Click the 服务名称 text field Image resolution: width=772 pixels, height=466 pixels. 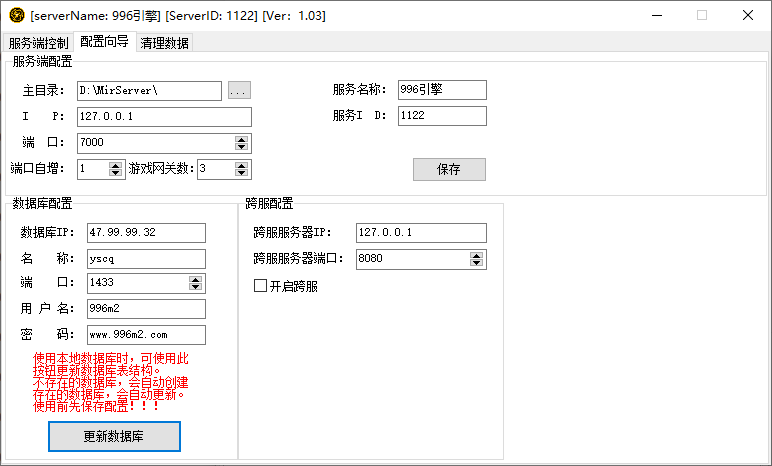pos(441,90)
